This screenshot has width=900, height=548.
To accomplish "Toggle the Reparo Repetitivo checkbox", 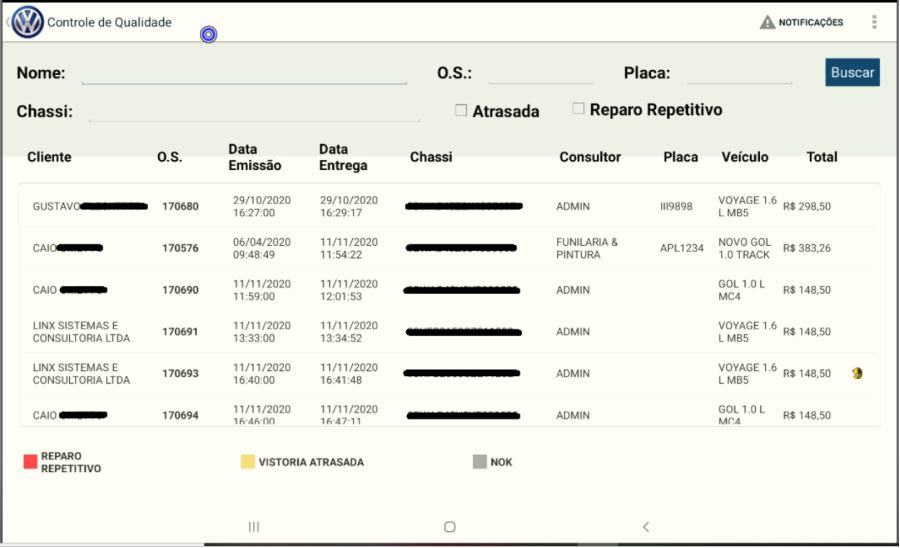I will click(x=578, y=108).
